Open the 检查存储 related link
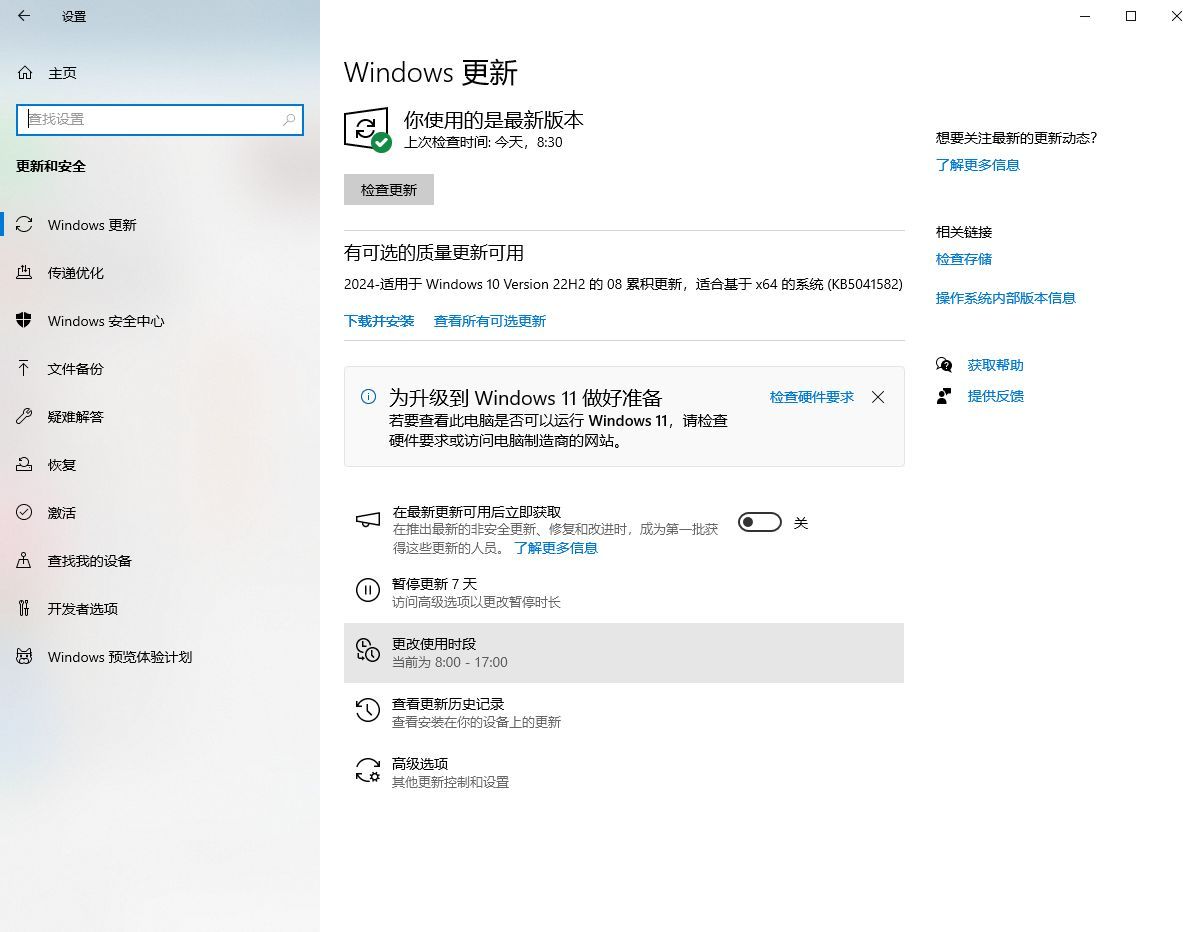 coord(964,259)
